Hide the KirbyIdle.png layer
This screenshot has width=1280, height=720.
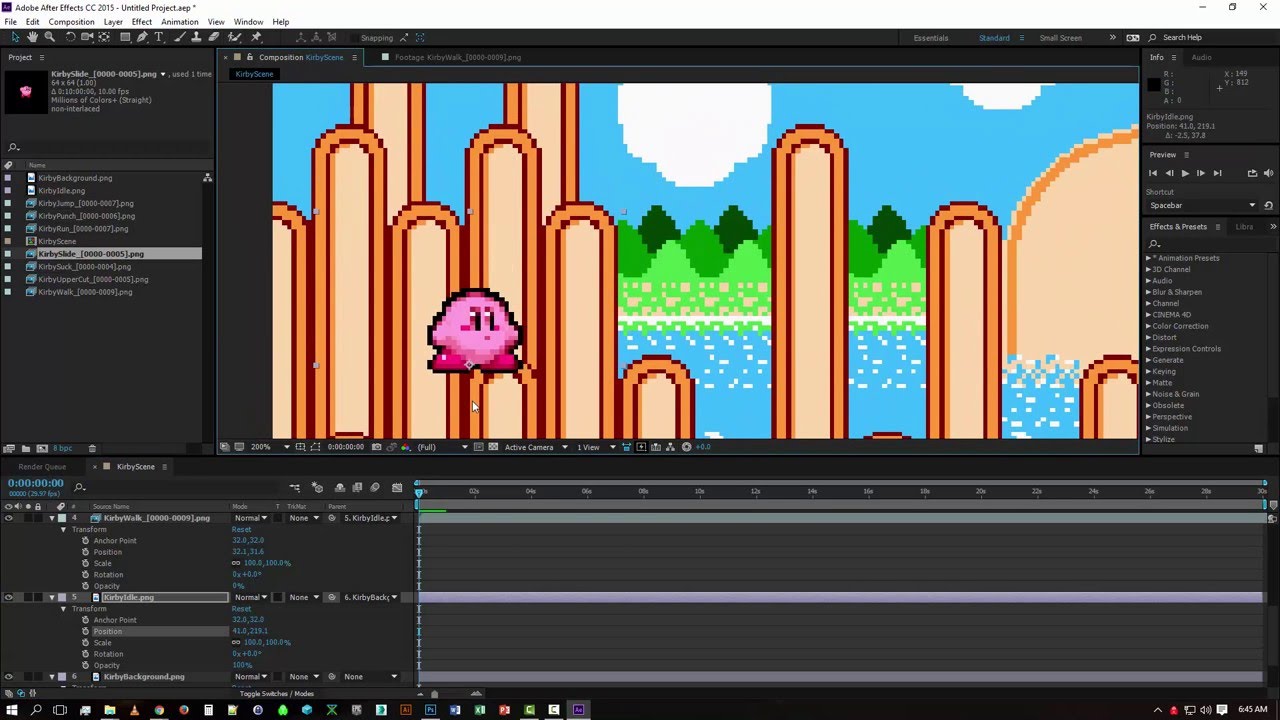[8, 597]
